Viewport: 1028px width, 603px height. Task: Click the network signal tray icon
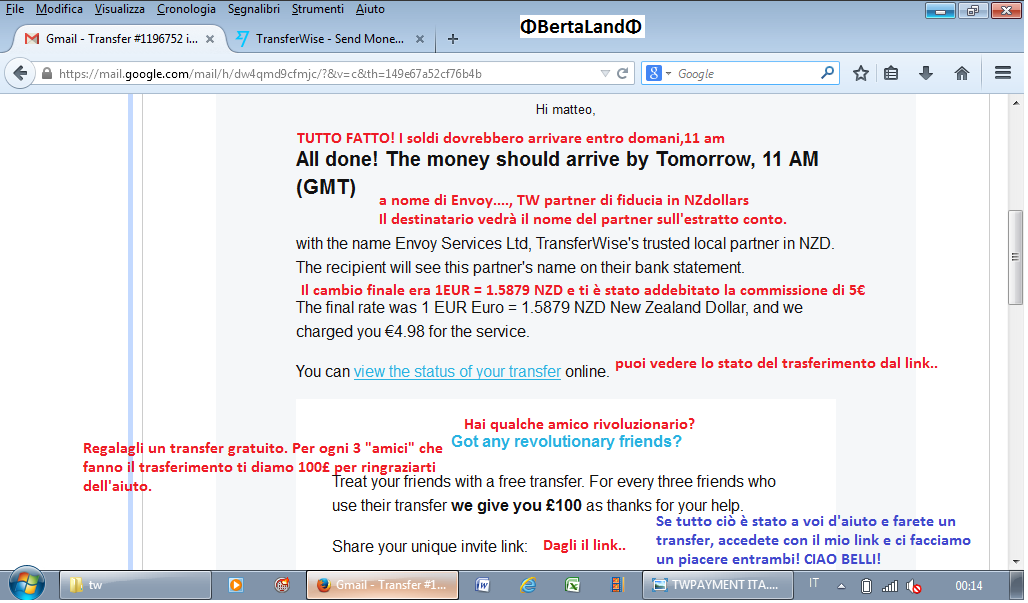(x=890, y=586)
